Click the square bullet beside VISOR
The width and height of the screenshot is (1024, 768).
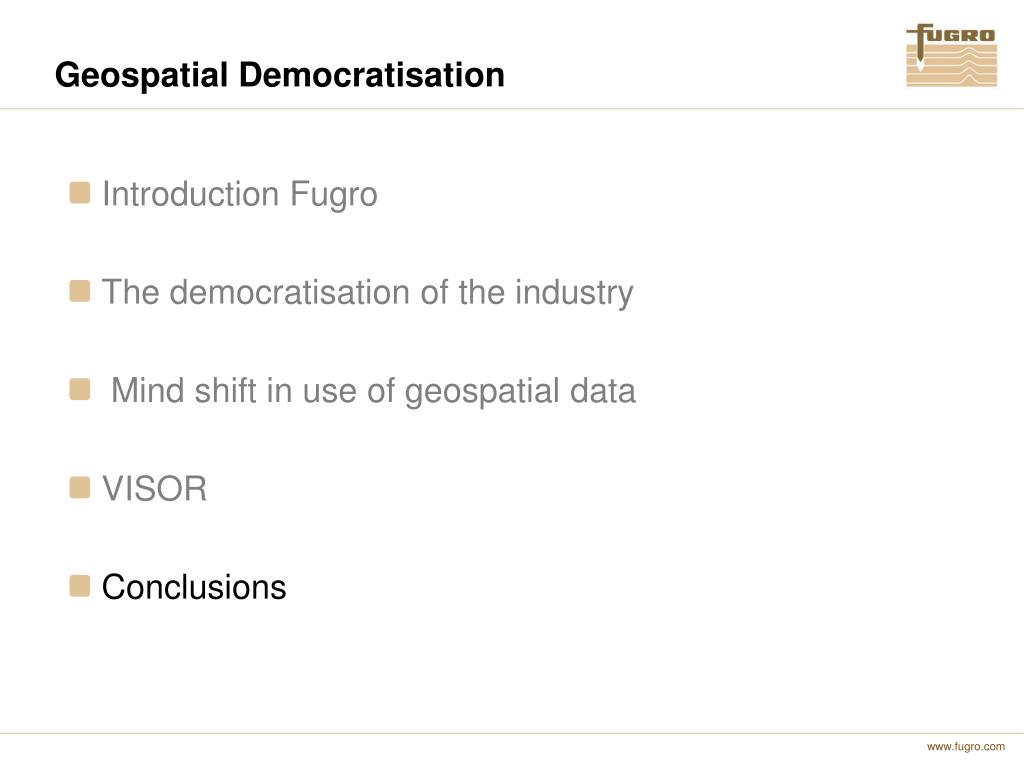click(80, 488)
